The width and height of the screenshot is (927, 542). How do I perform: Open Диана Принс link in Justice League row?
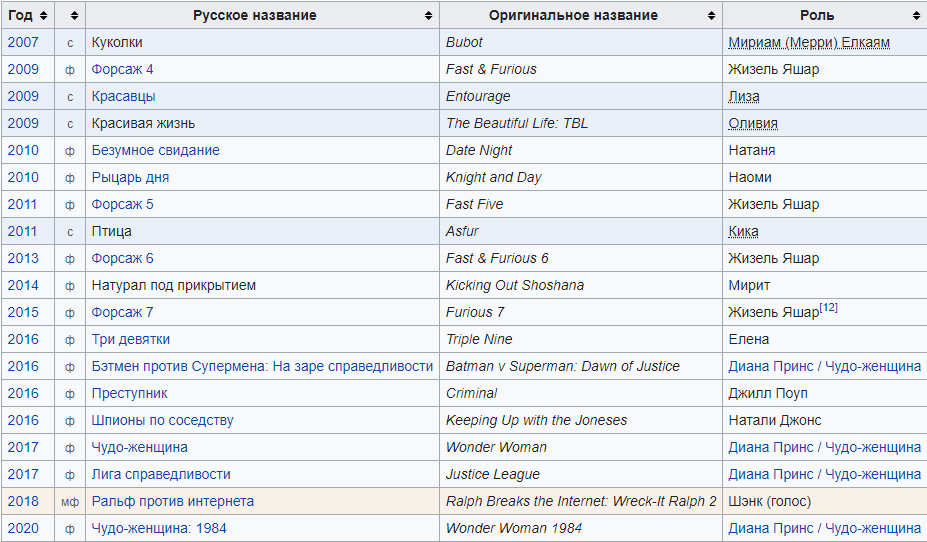pos(824,475)
